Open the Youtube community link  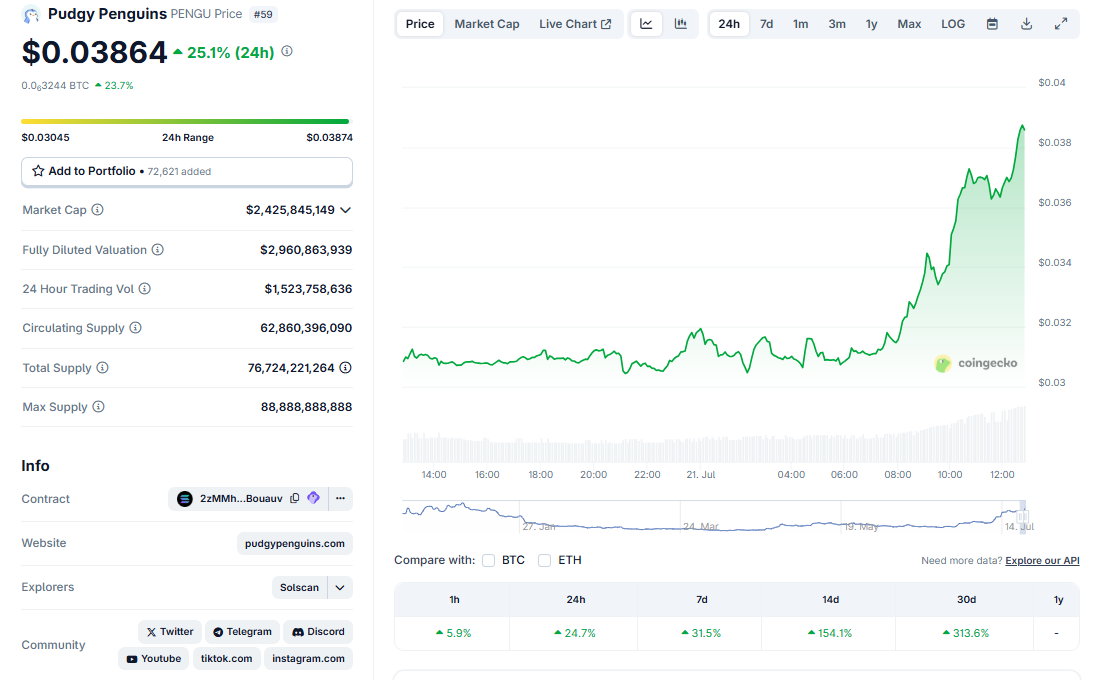point(153,659)
